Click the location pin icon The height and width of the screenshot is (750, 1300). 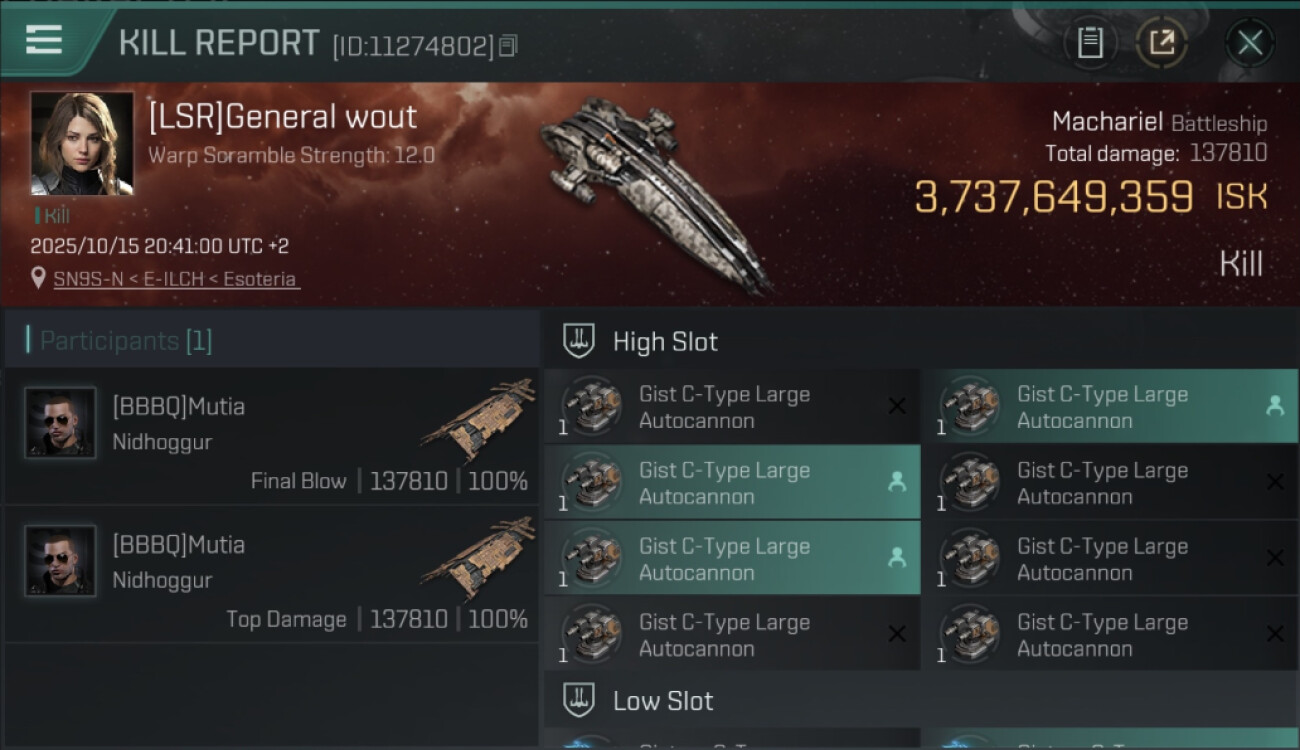(39, 279)
